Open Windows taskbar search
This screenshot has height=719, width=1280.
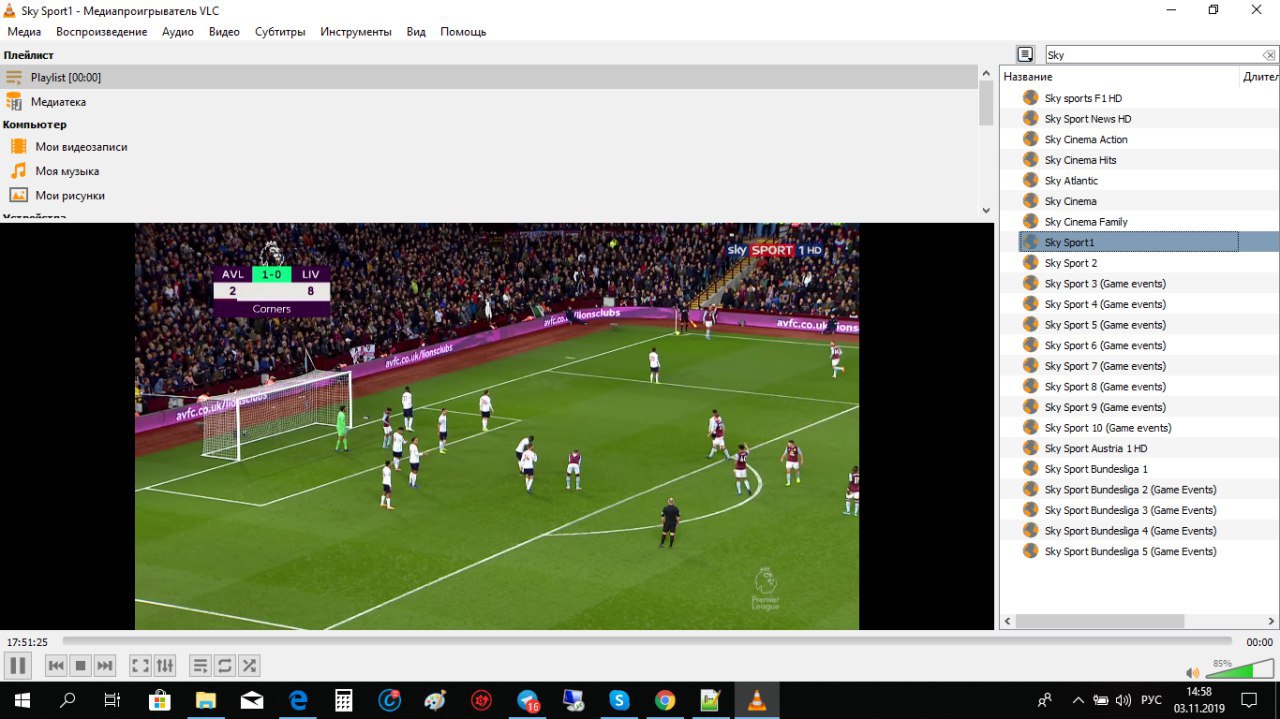tap(68, 700)
